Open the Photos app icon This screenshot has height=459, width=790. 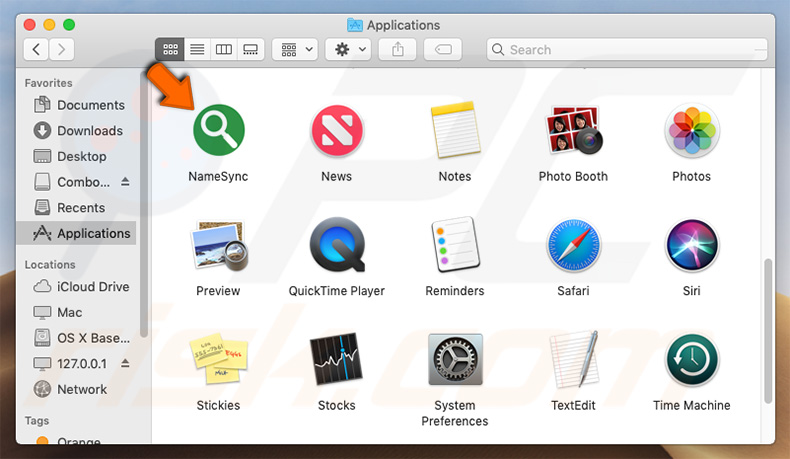tap(692, 130)
